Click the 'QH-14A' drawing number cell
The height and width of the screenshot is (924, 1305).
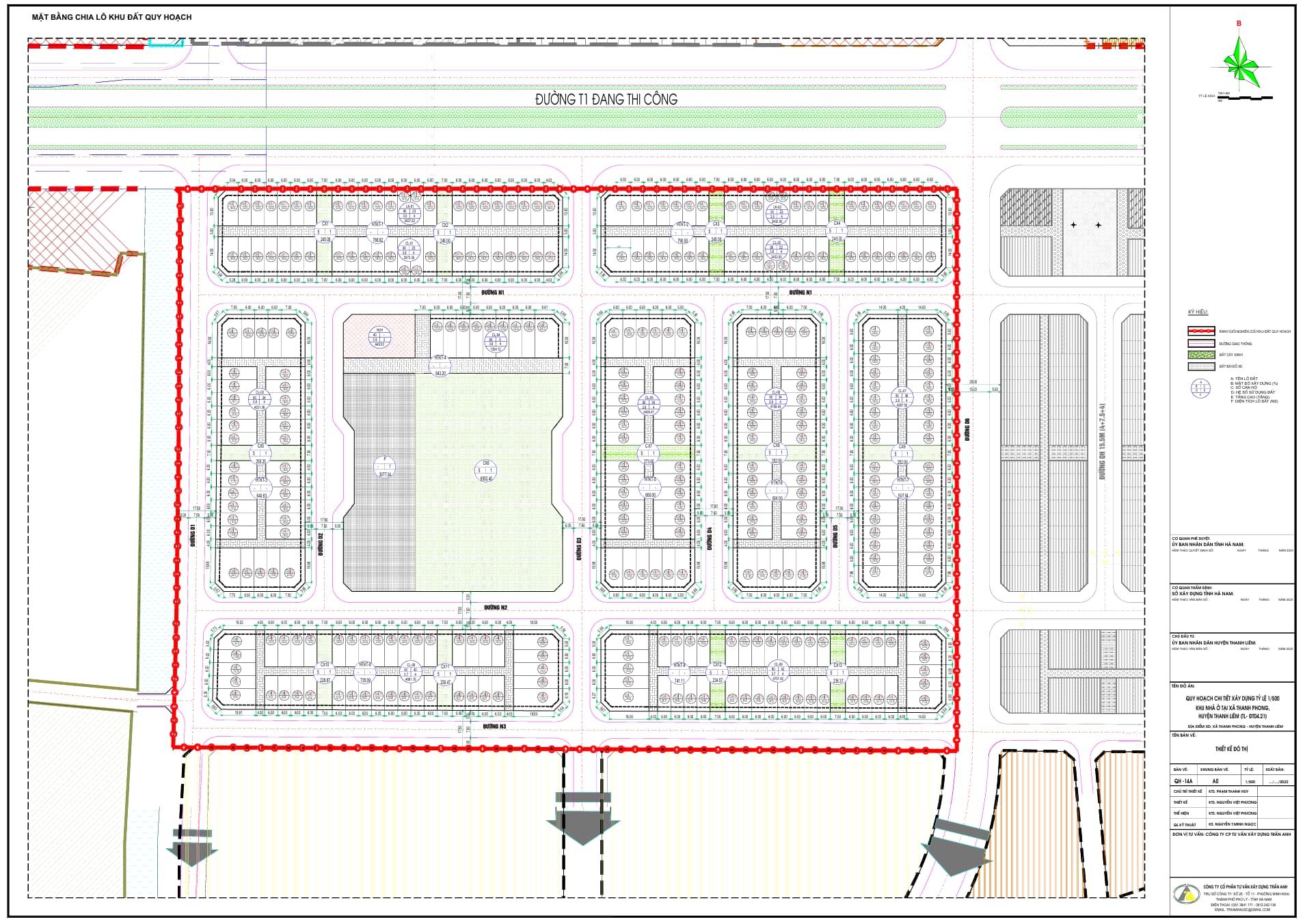(x=1183, y=781)
